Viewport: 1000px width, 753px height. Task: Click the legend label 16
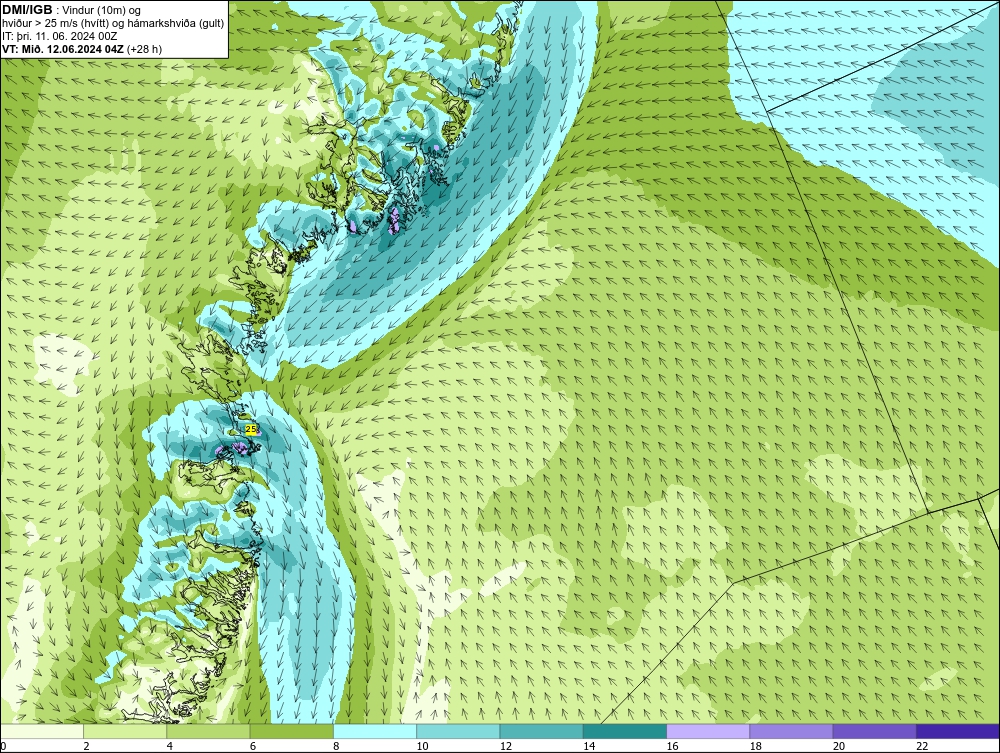[x=672, y=747]
